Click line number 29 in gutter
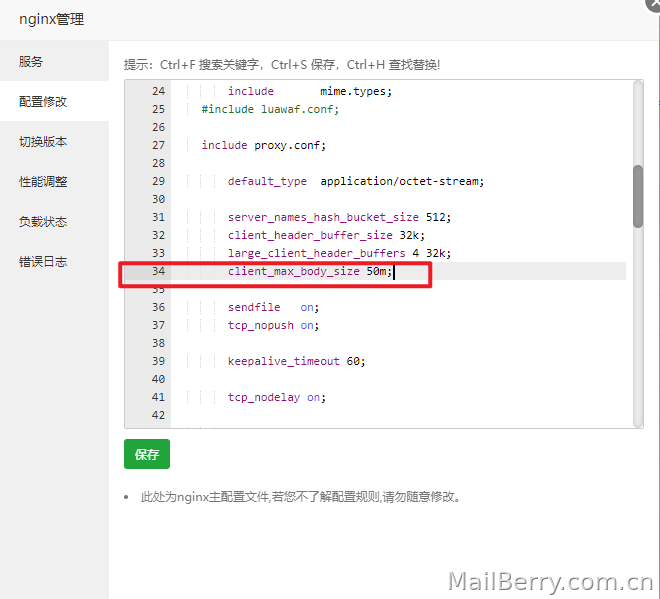Screen dimensions: 660x599 [x=158, y=181]
